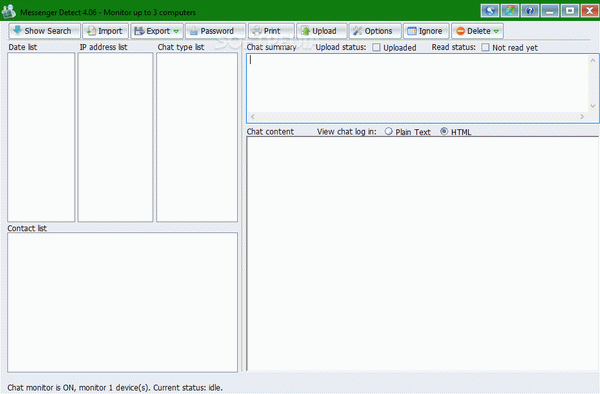Click the green Upload arrow icon
Screen dimensions: 600x394
305,31
